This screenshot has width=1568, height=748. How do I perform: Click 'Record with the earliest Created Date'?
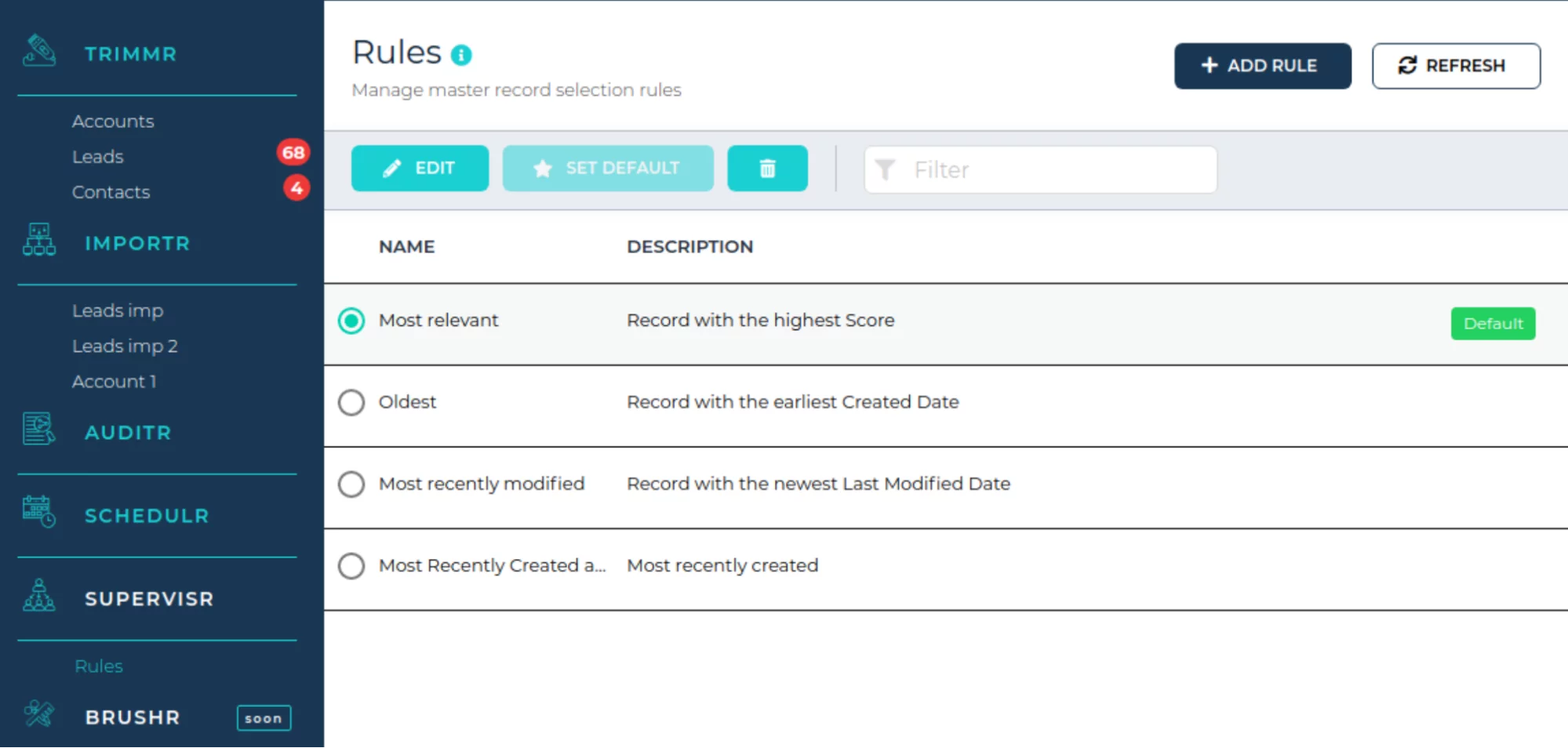pyautogui.click(x=792, y=401)
